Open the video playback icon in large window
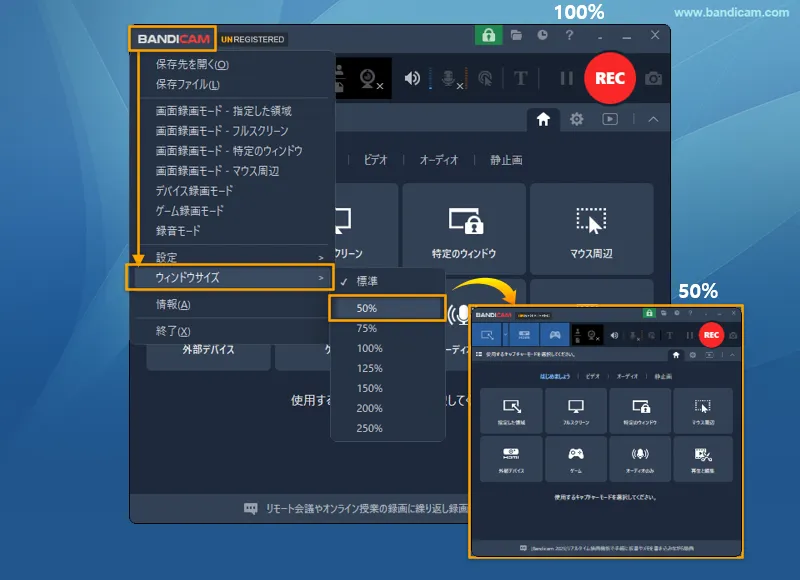Viewport: 800px width, 580px height. [610, 119]
